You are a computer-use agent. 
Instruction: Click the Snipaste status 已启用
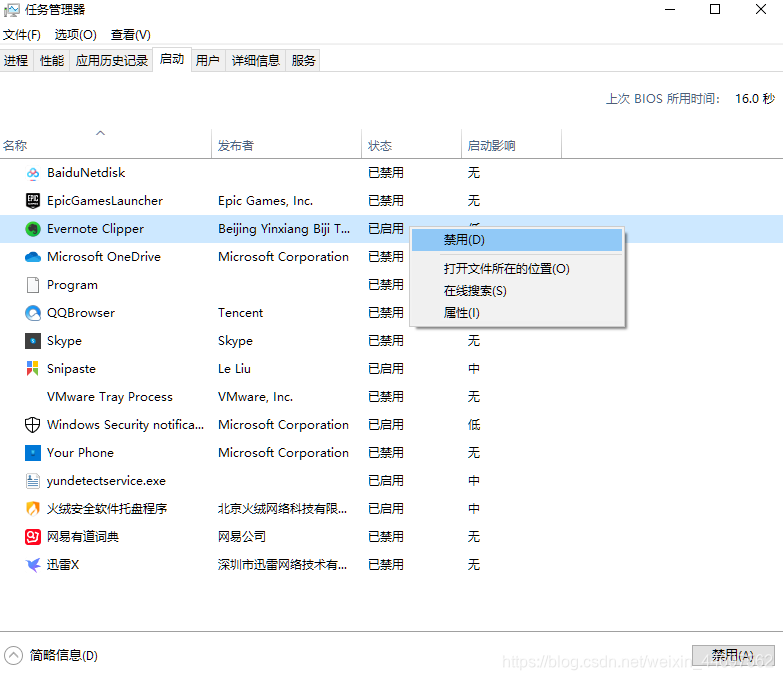[x=386, y=369]
